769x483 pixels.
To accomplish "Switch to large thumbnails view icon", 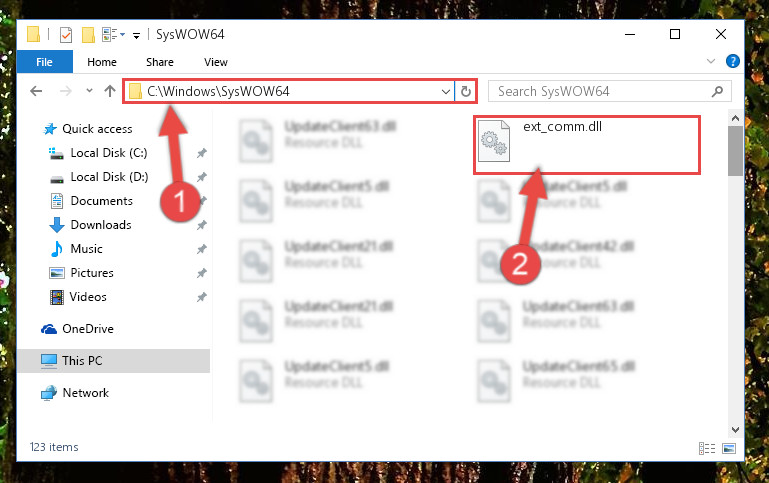I will pos(729,448).
